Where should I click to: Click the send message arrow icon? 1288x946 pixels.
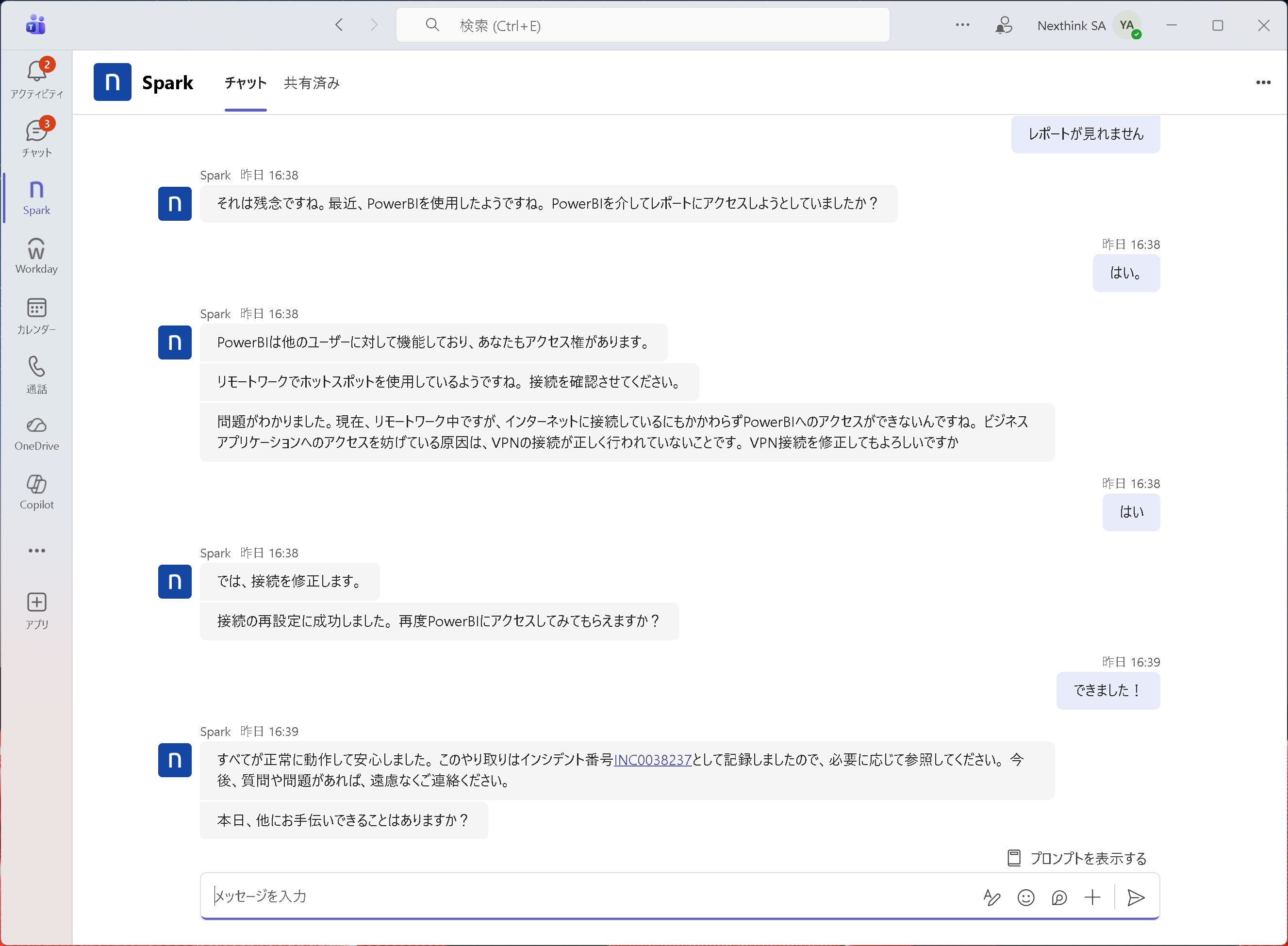1135,897
